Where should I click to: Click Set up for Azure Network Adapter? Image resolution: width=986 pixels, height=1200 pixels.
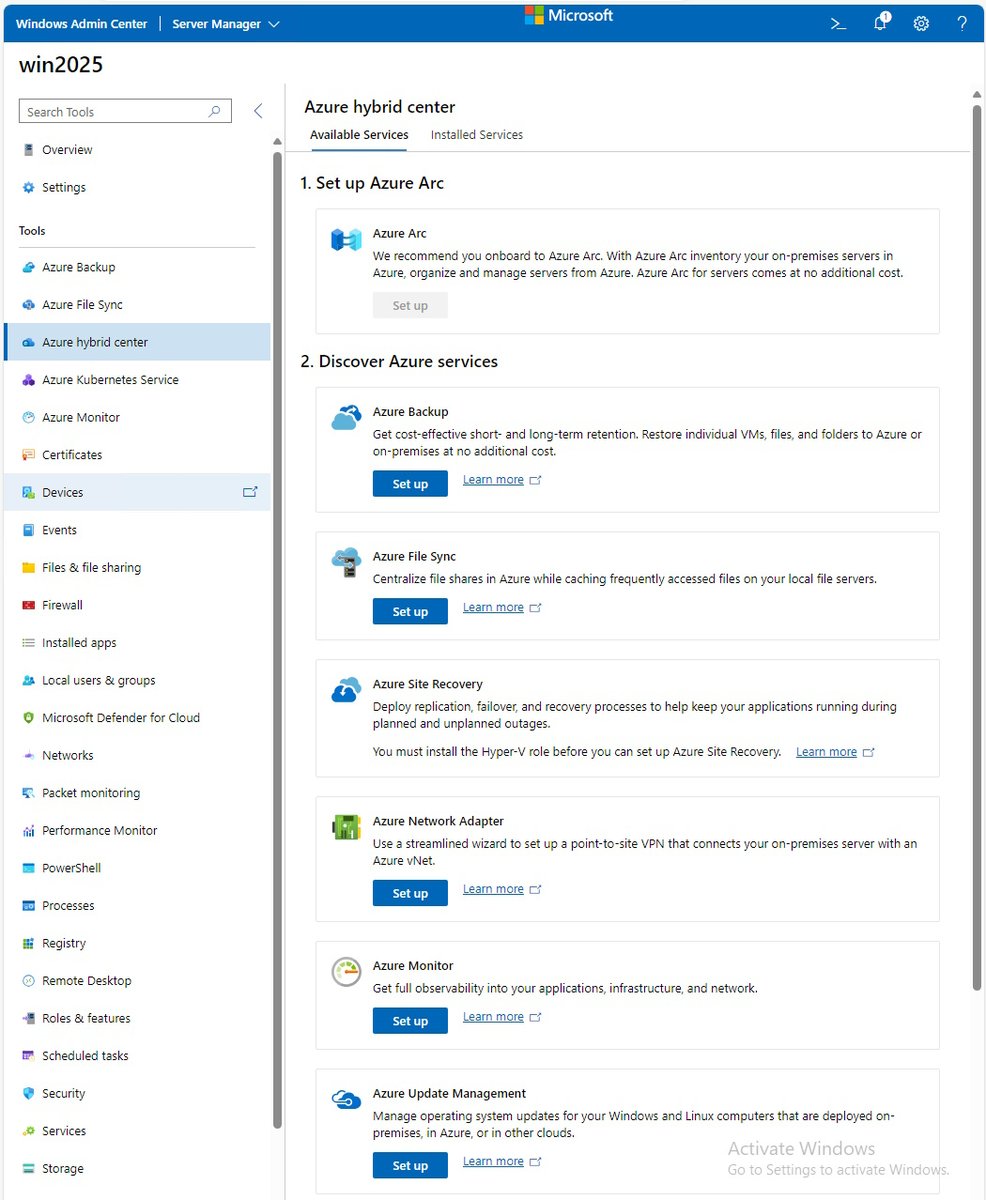410,894
